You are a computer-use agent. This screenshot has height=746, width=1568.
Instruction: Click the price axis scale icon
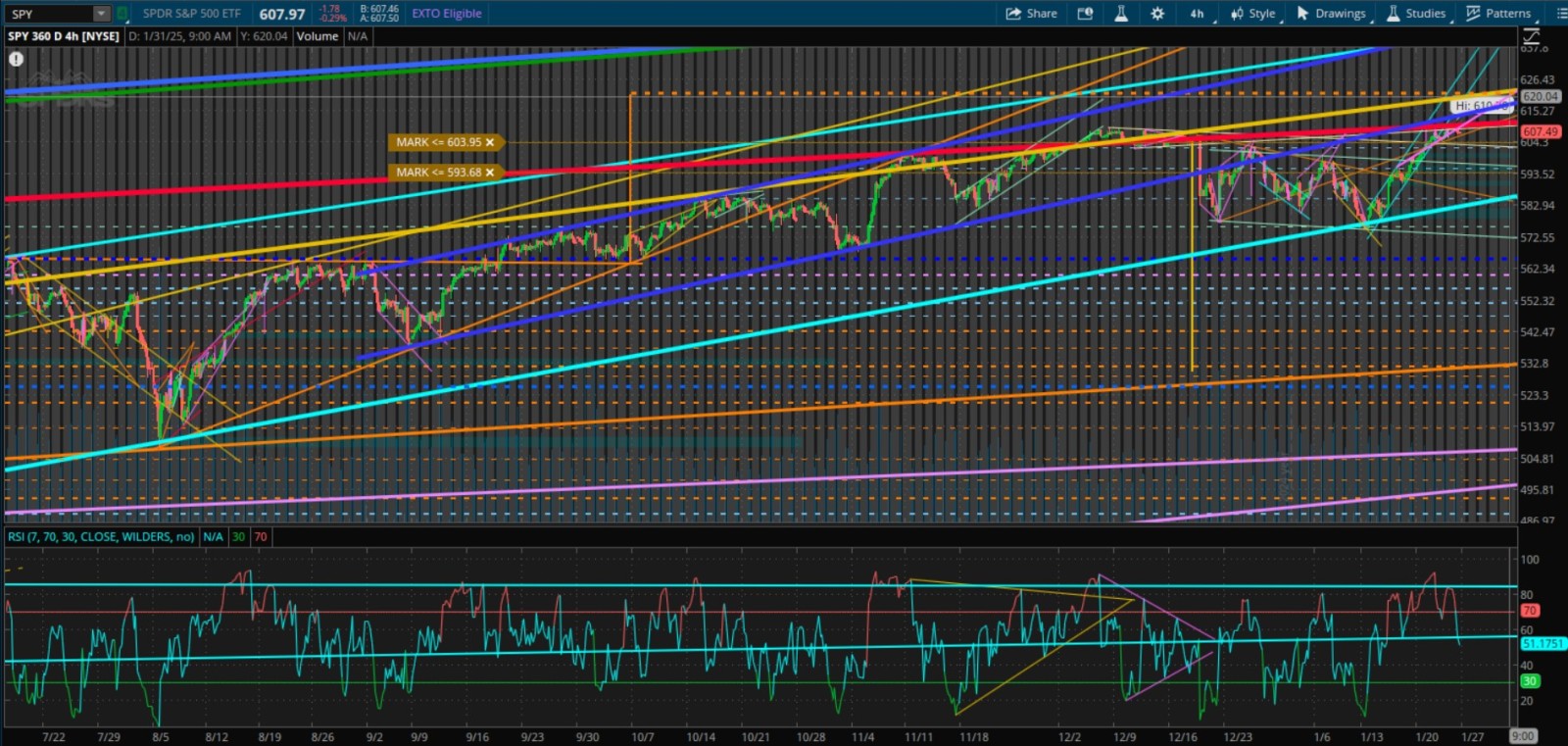coord(1531,36)
